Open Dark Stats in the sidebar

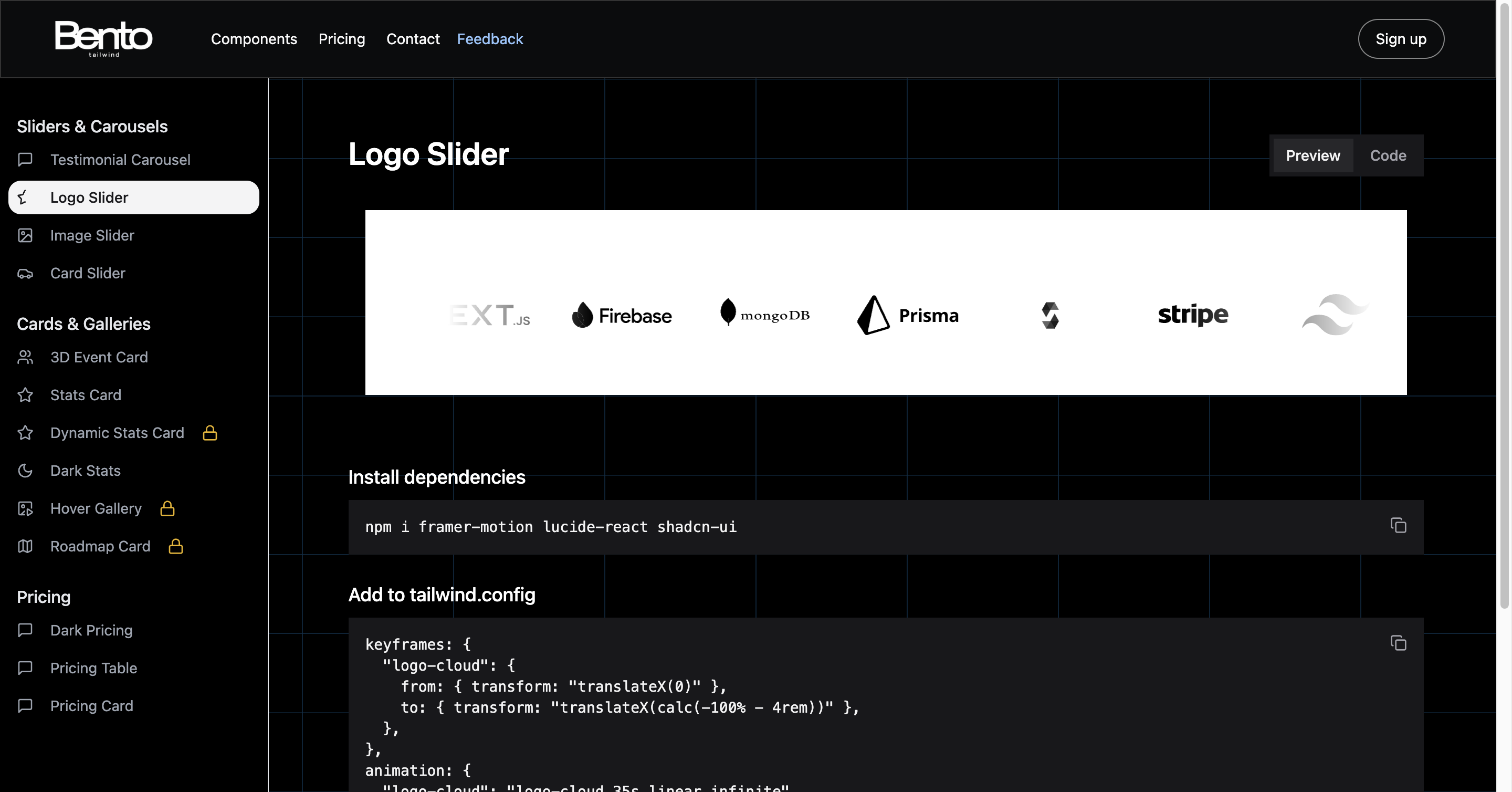(133, 471)
